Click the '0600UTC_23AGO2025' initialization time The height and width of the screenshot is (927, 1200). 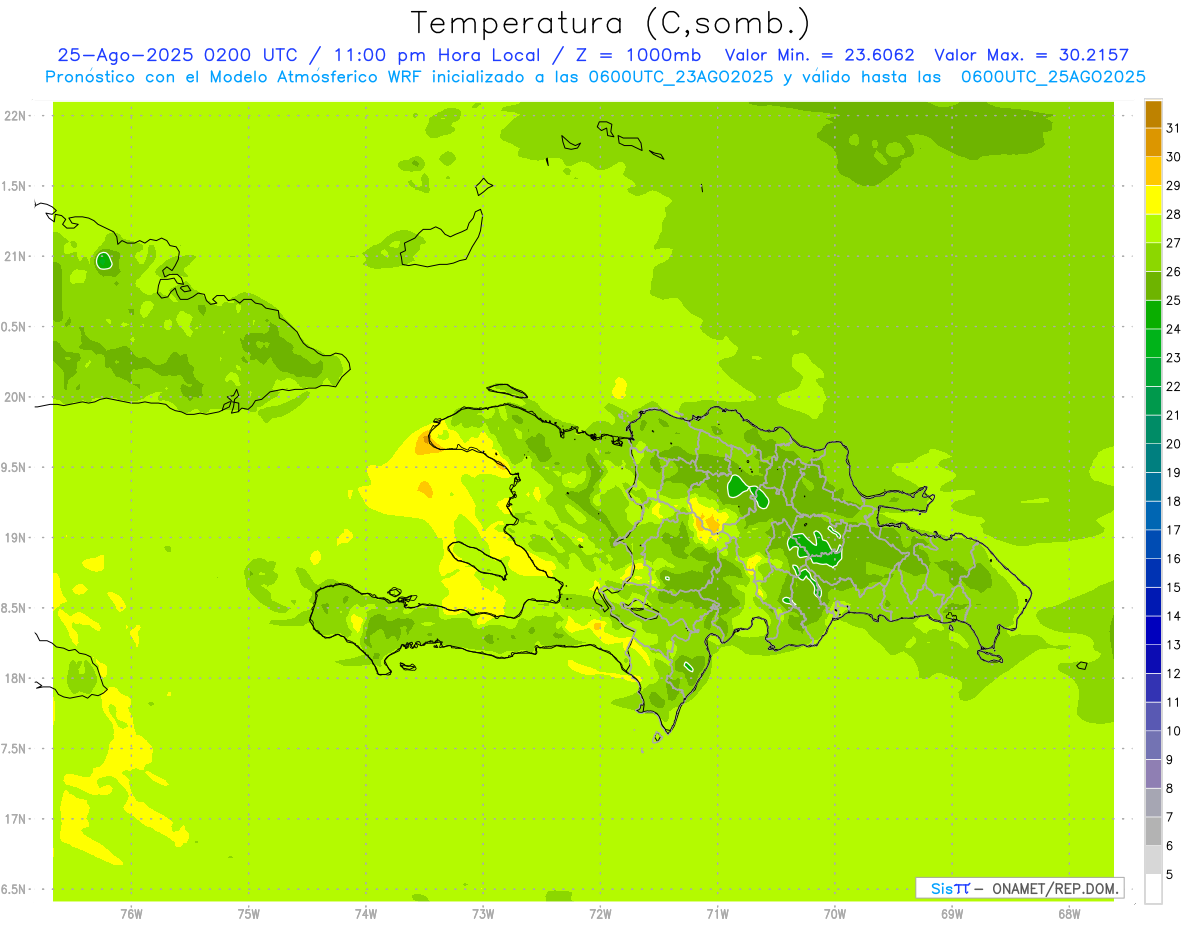pyautogui.click(x=679, y=77)
